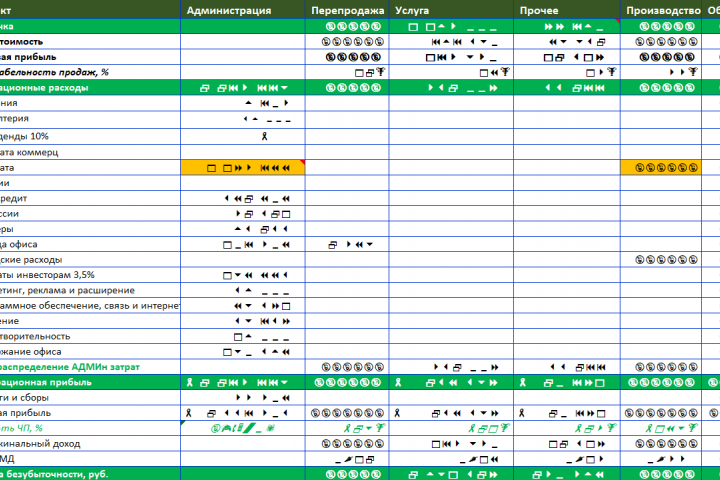Click Администрация cell in "ти и сборы" row
Viewport: 720px width, 480px height.
tap(243, 397)
